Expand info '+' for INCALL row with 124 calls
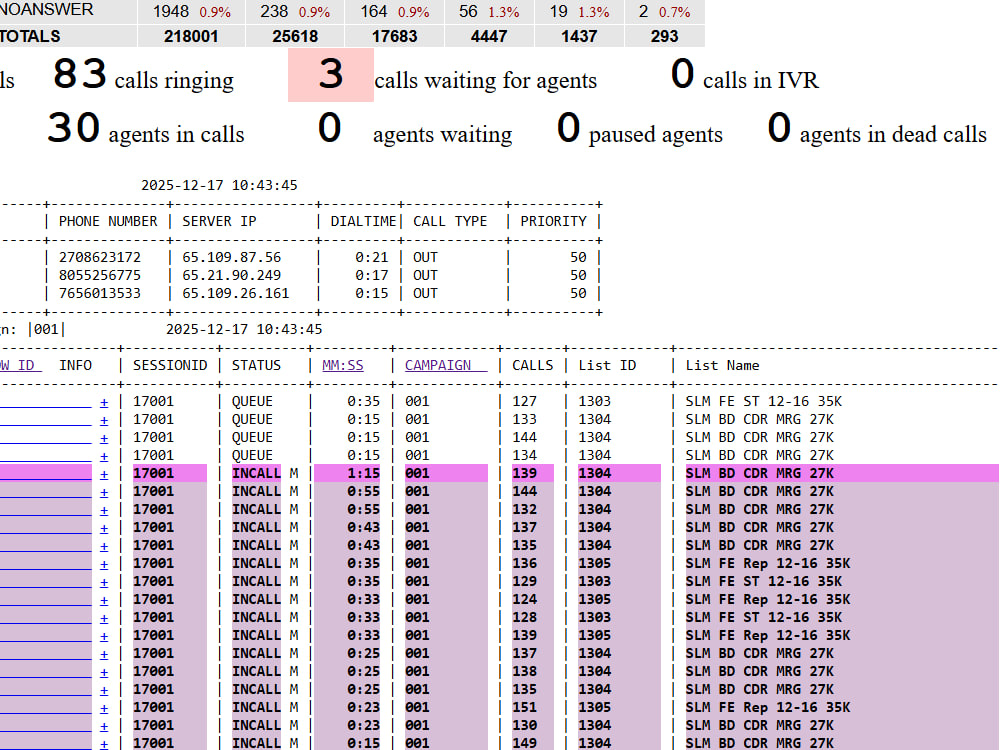This screenshot has width=1000, height=750. tap(104, 600)
